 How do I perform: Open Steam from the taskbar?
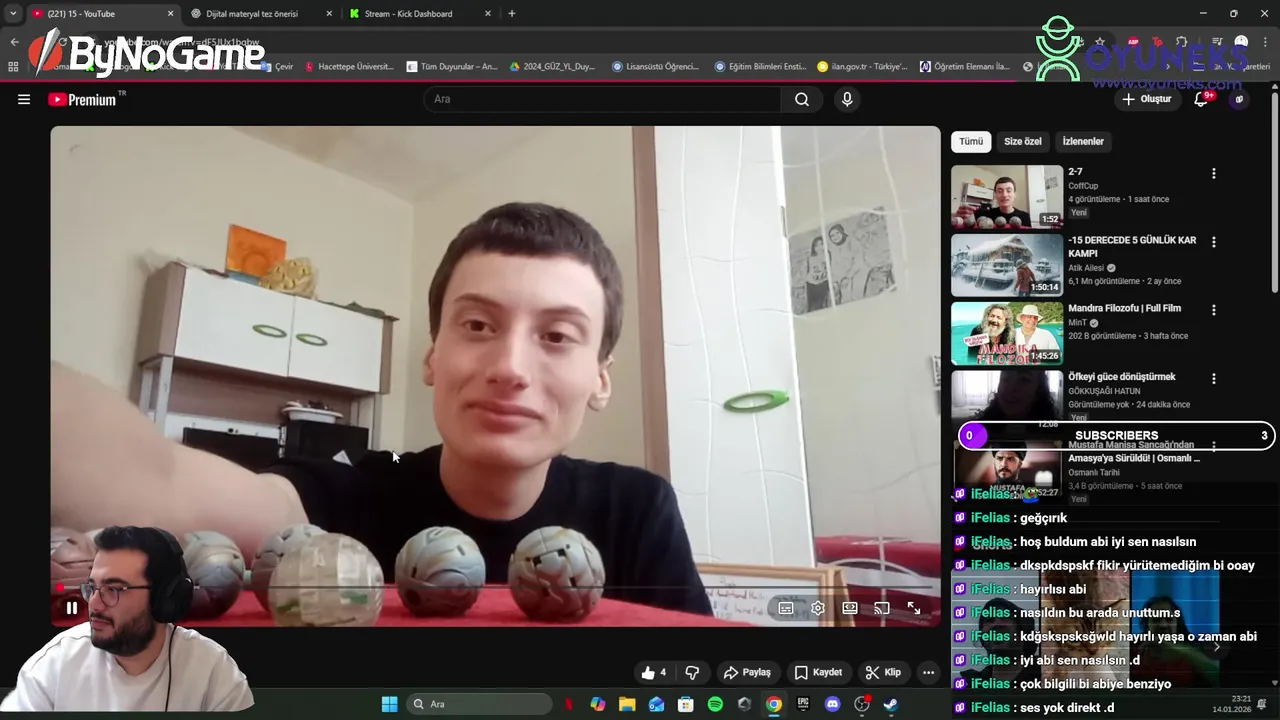click(x=890, y=704)
